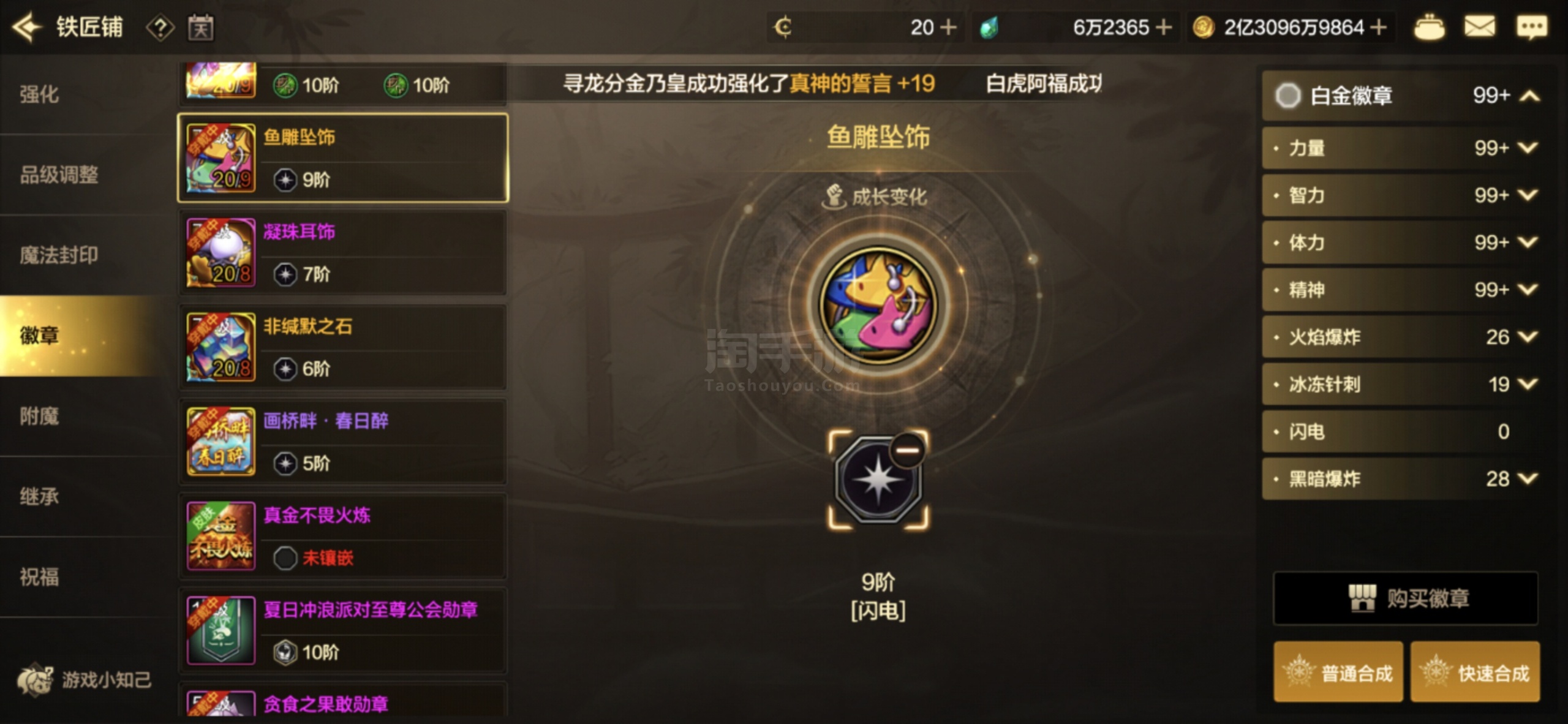Open the calendar icon beside help
The width and height of the screenshot is (1568, 724).
coord(201,28)
